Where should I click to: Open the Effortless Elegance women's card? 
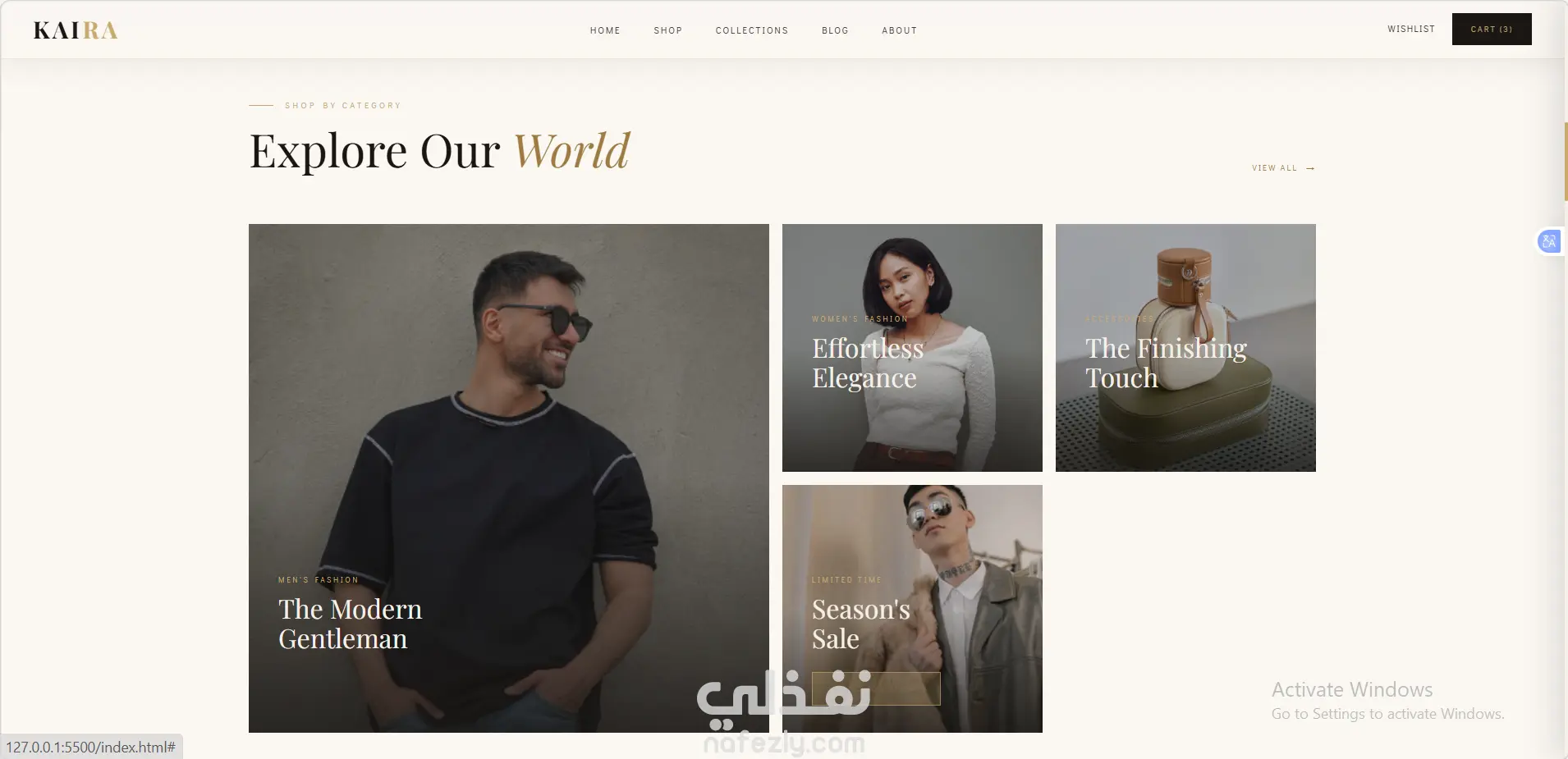(x=912, y=348)
